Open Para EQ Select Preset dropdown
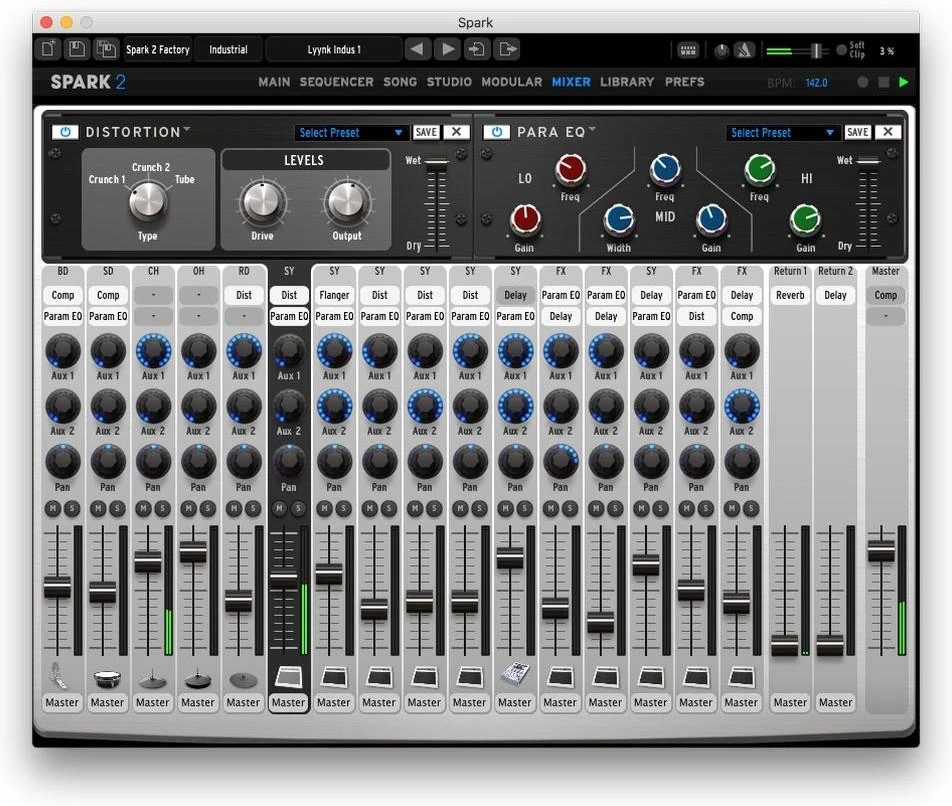 781,132
